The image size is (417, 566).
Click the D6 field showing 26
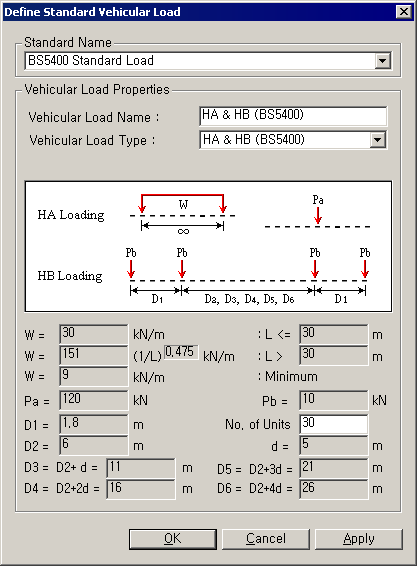[334, 489]
